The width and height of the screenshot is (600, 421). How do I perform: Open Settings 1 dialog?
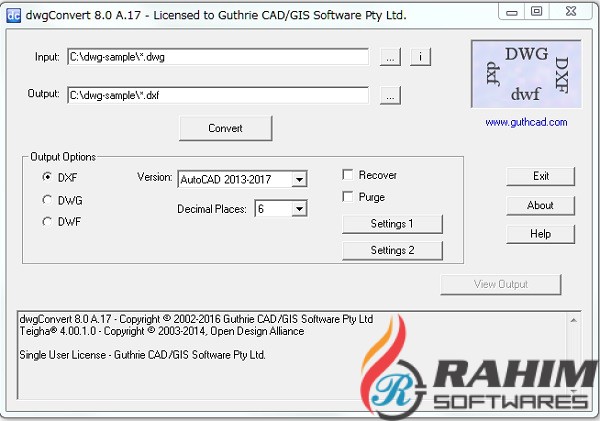click(x=392, y=224)
